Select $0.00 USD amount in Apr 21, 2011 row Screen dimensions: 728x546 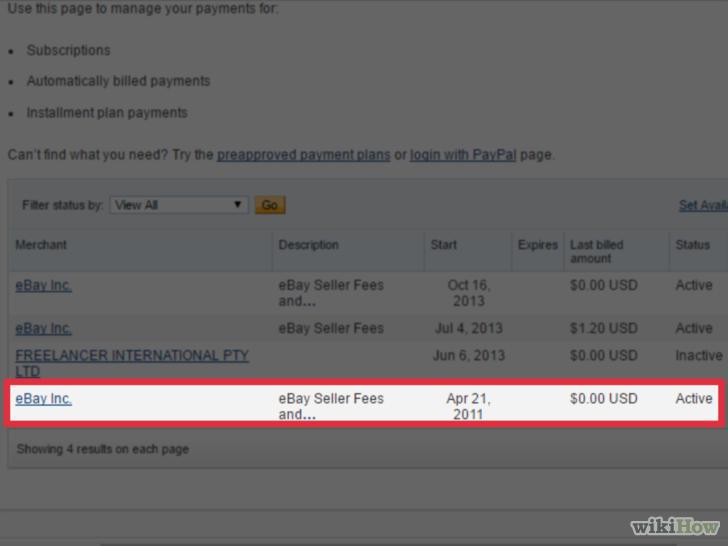point(604,398)
